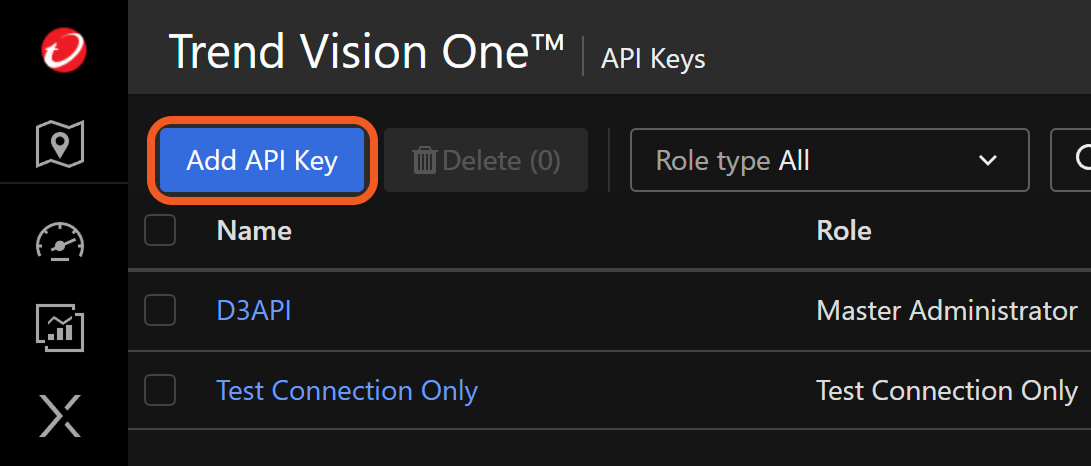Click the API Keys page title
Image resolution: width=1091 pixels, height=466 pixels.
point(653,59)
